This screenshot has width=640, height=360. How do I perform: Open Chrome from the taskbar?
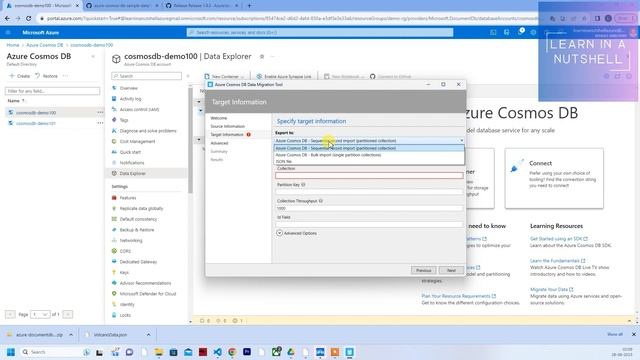click(x=232, y=352)
